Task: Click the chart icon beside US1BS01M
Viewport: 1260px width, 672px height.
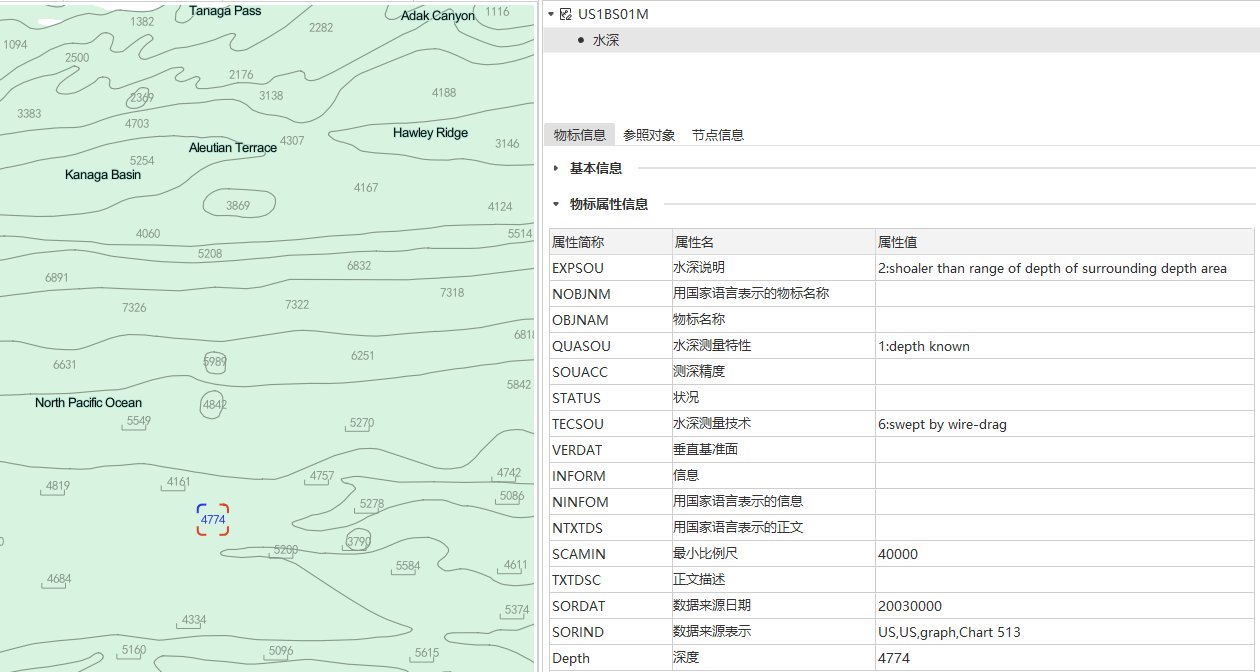Action: tap(566, 14)
